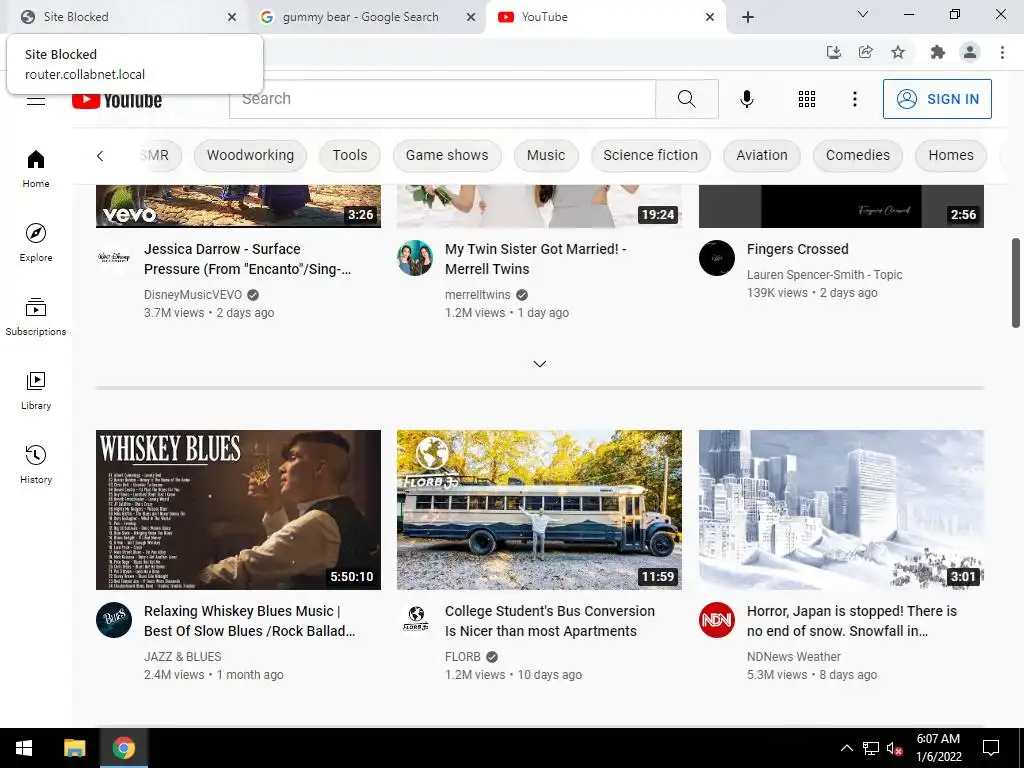1024x768 pixels.
Task: Open the FLORB channel name link
Action: [x=462, y=656]
